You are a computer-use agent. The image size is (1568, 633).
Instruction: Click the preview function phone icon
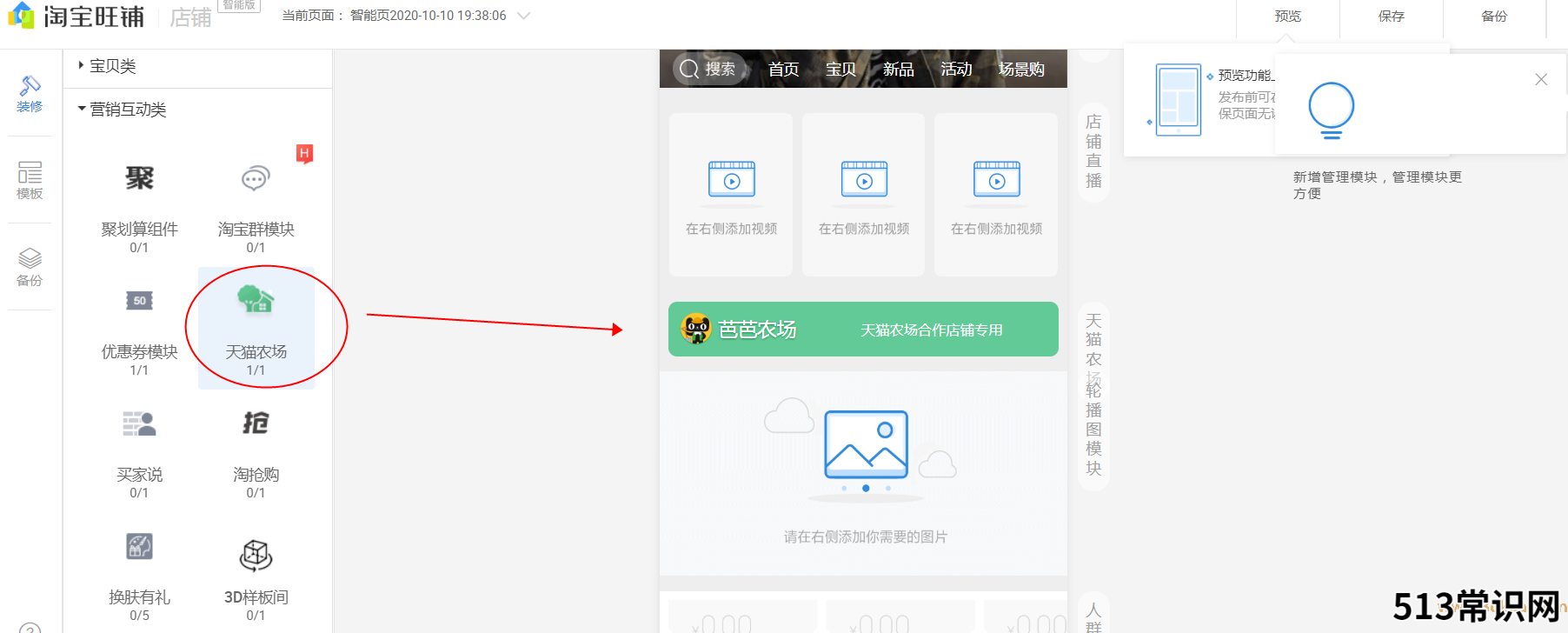[x=1179, y=99]
